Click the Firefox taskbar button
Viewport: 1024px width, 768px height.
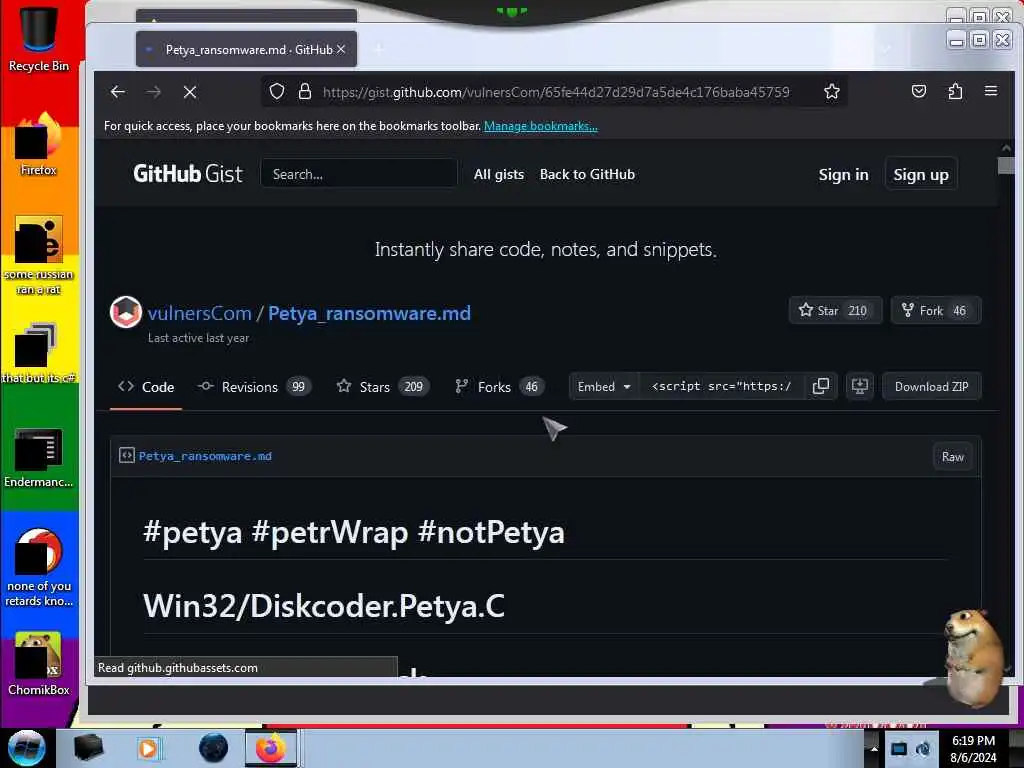pos(271,748)
